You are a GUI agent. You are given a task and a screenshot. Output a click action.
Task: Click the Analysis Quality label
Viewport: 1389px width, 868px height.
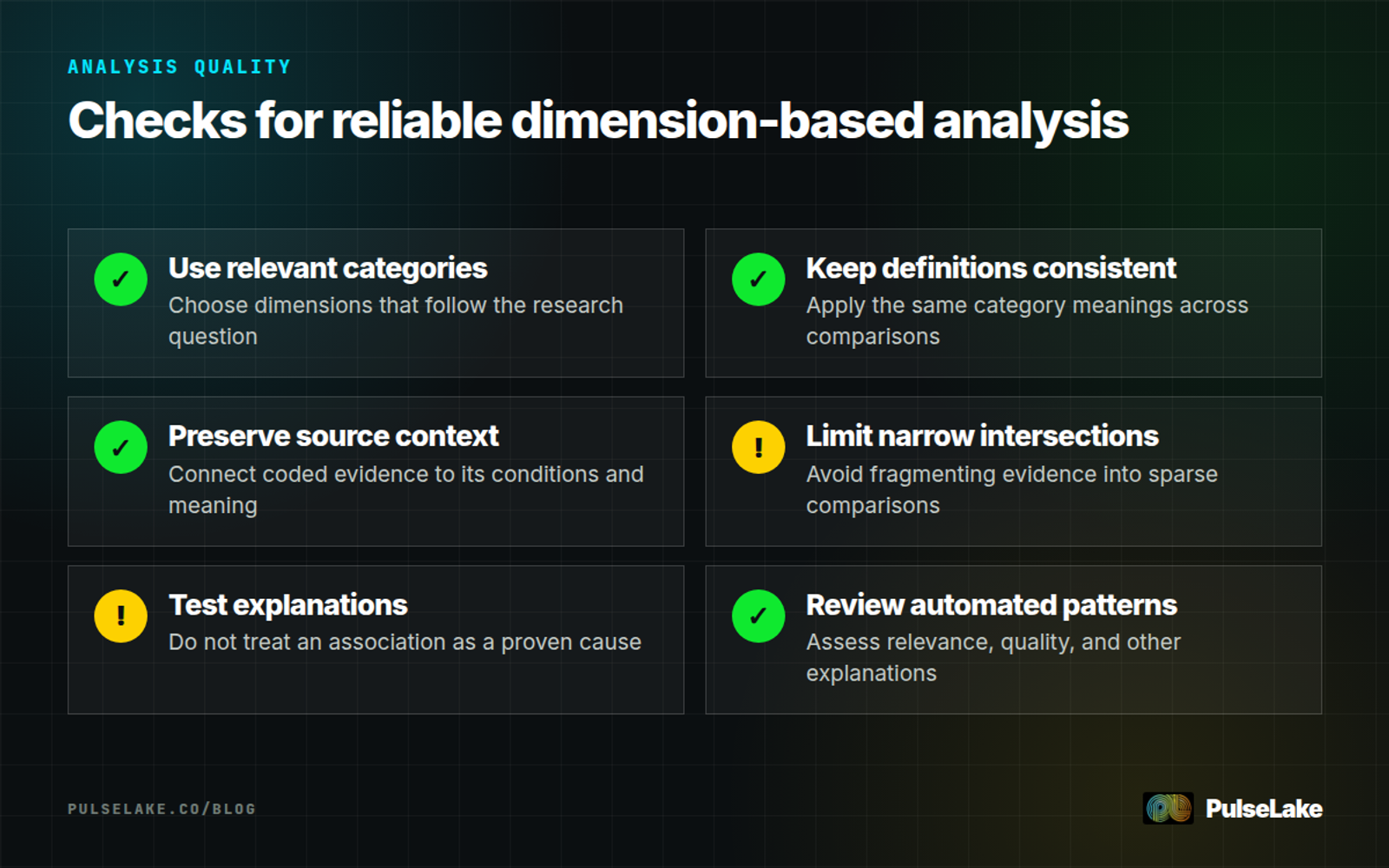click(x=180, y=67)
